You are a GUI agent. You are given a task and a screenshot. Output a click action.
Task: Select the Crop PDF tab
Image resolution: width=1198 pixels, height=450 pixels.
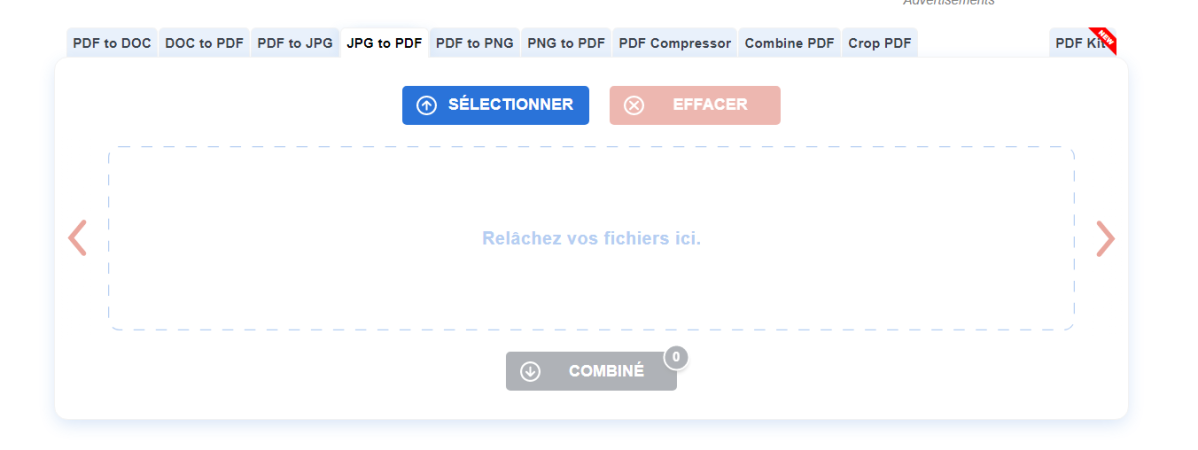[879, 43]
